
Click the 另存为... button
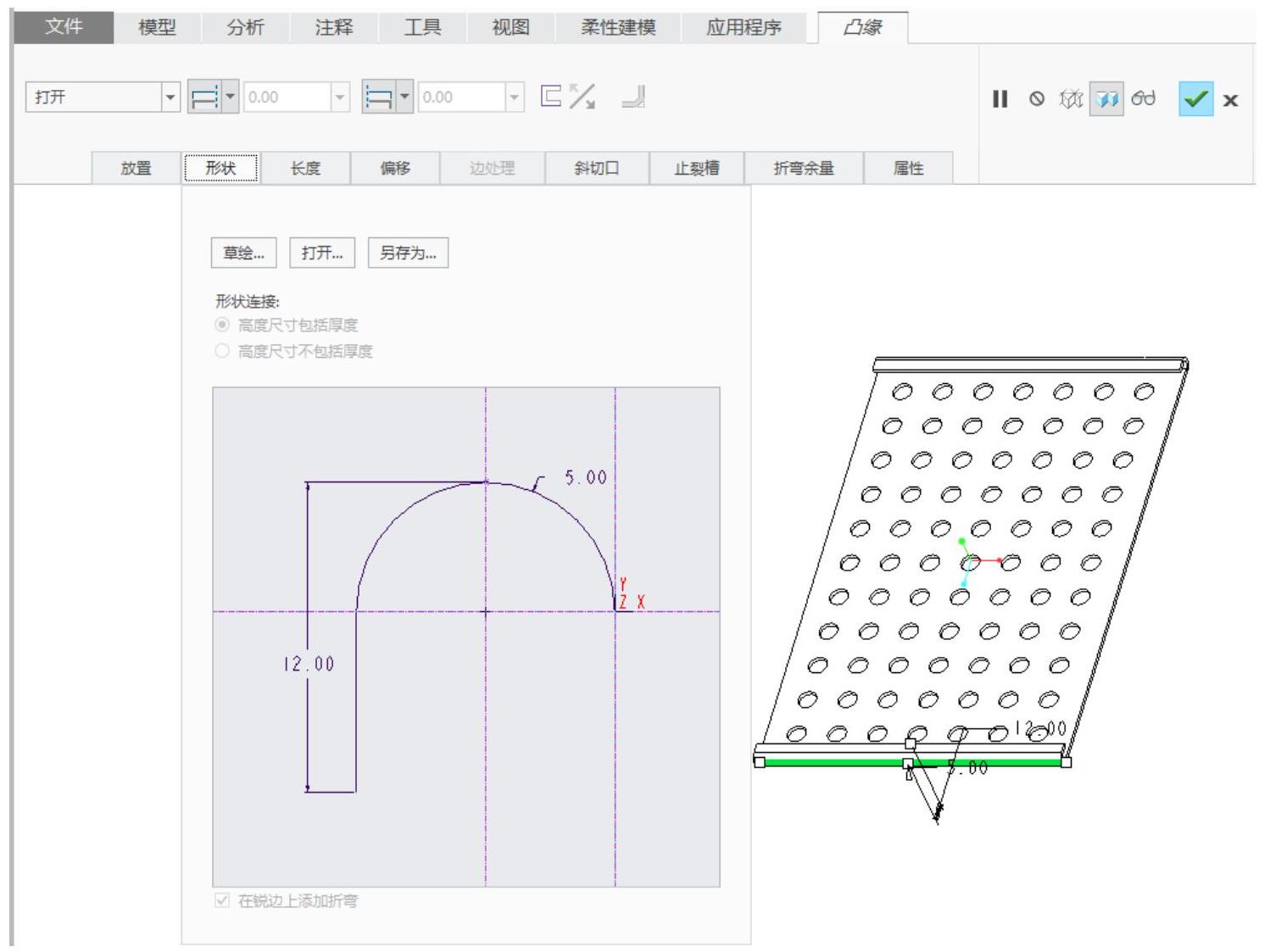[x=408, y=253]
